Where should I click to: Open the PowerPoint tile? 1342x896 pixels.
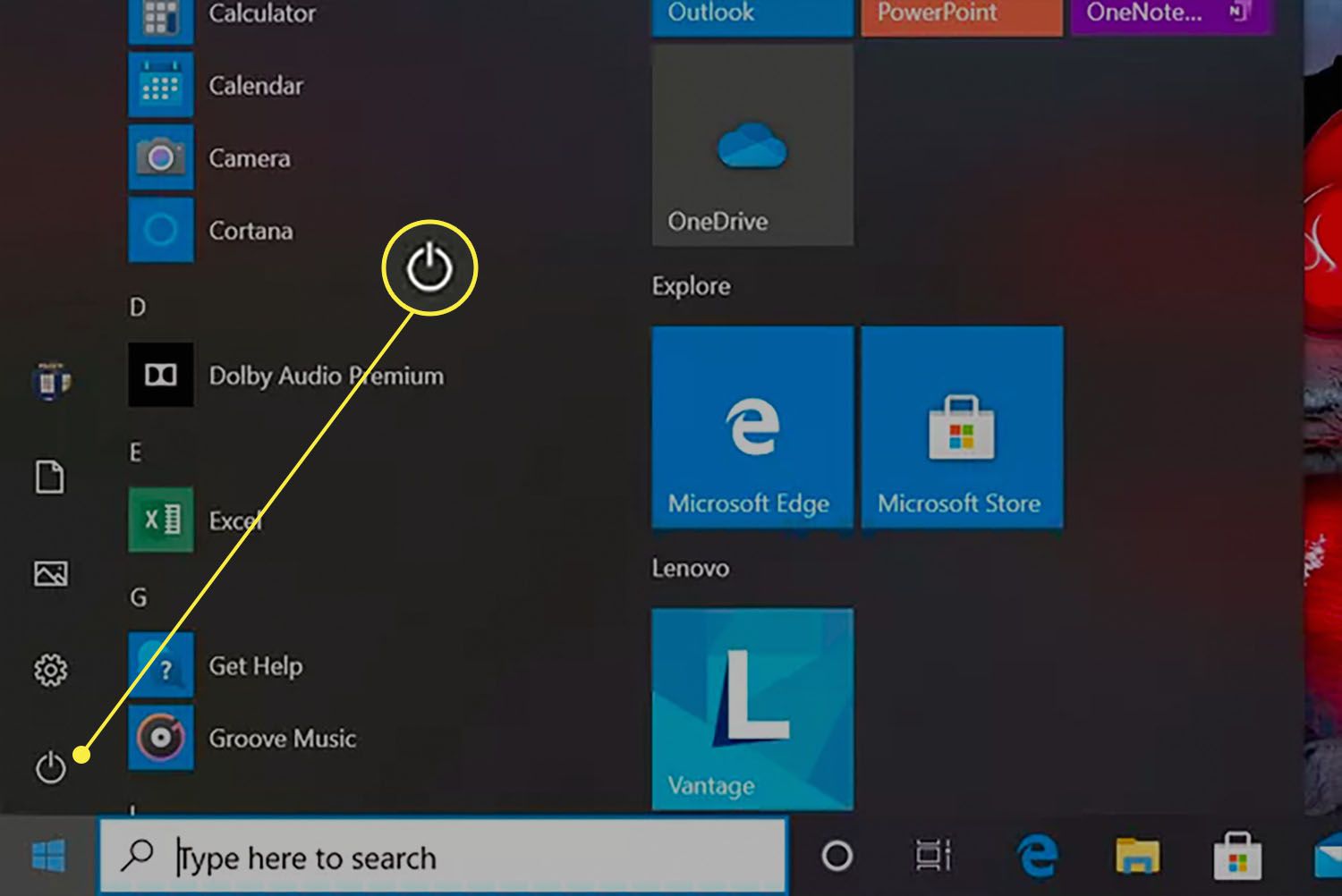click(x=962, y=17)
